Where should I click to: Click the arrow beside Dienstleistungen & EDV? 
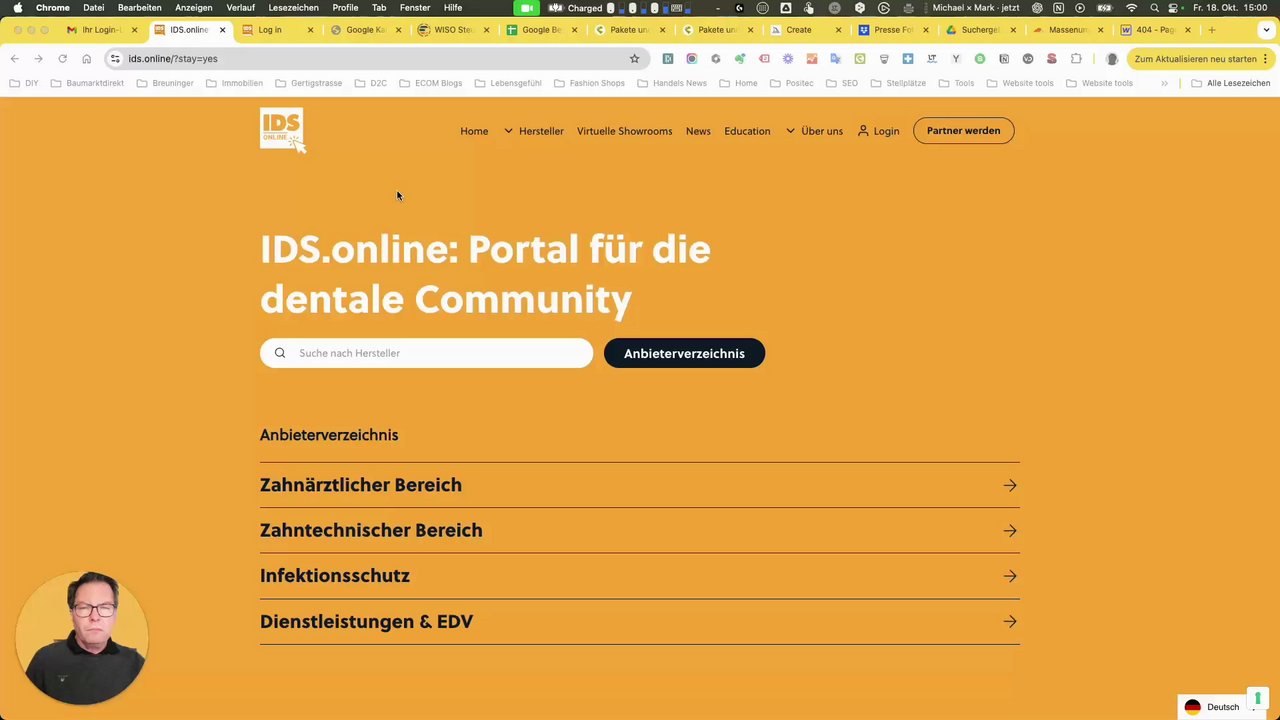click(x=1010, y=622)
